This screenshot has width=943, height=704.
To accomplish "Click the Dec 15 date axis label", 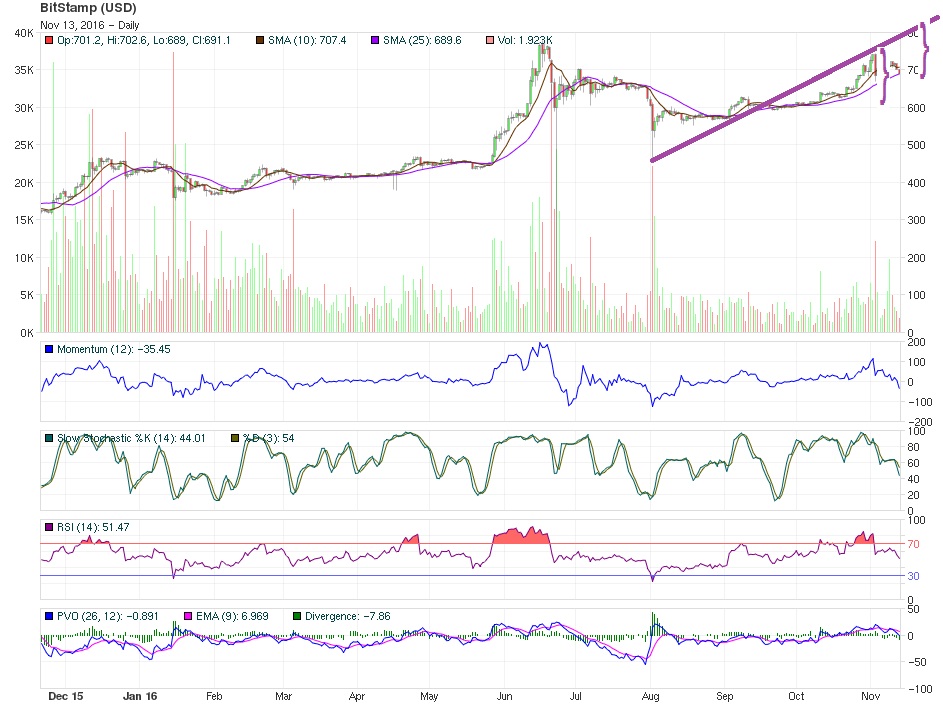I will pos(66,696).
